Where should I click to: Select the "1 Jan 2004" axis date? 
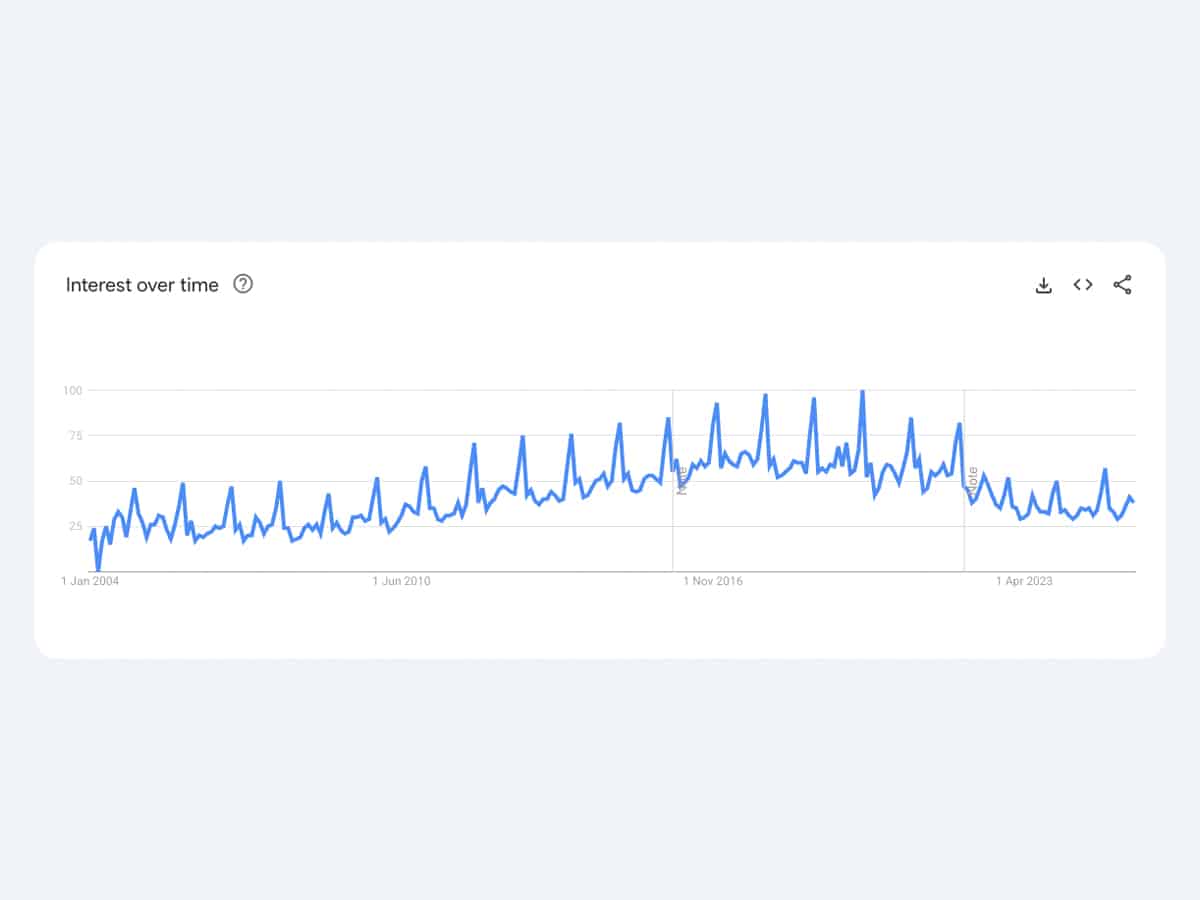click(90, 581)
